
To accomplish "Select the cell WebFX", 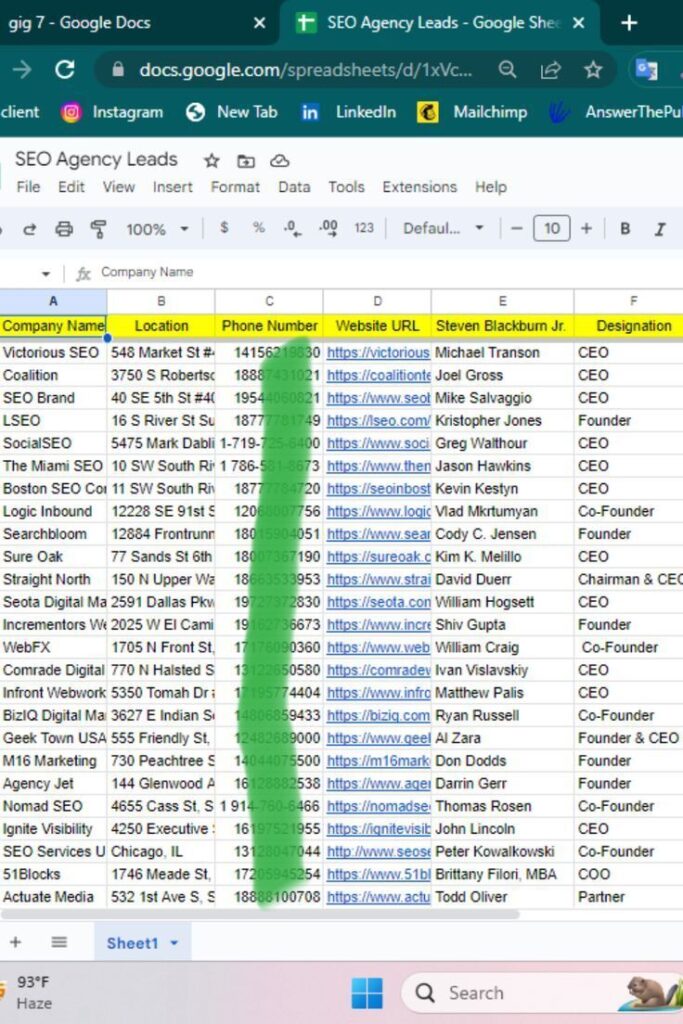I will 53,647.
